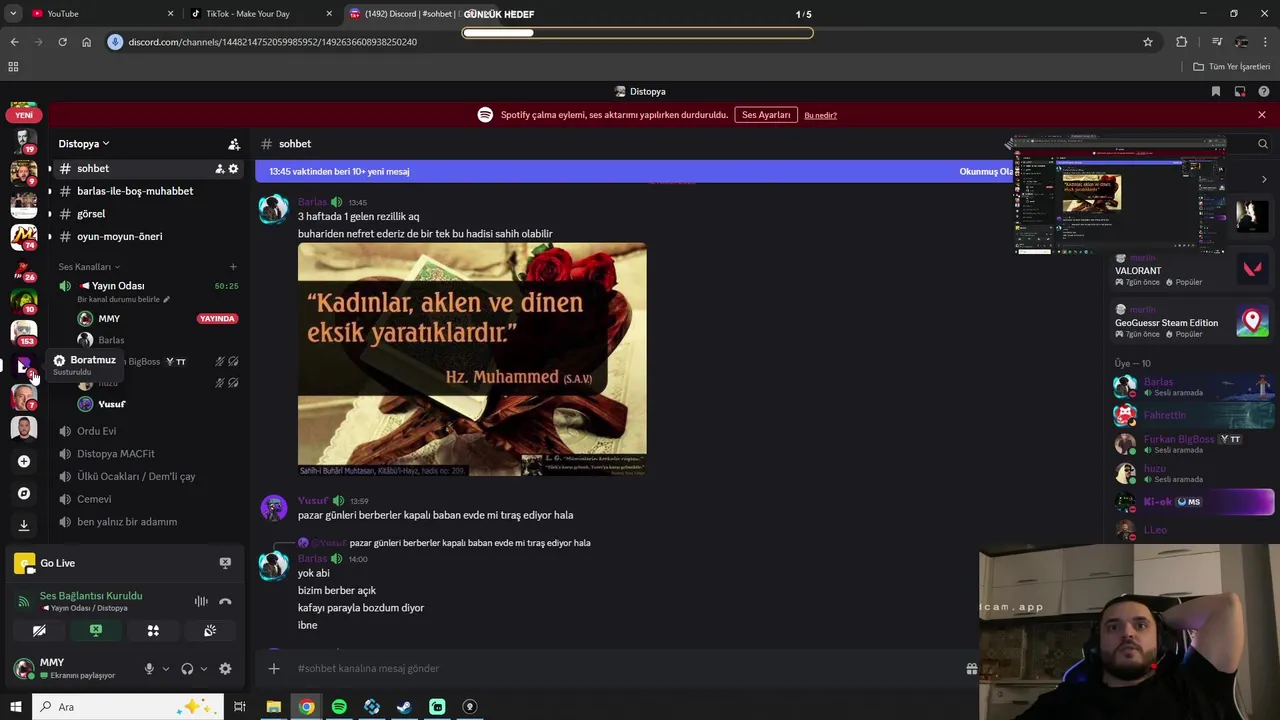This screenshot has width=1280, height=720.
Task: Set the channel status via the Bir kanal durumu belirle link
Action: [x=123, y=300]
